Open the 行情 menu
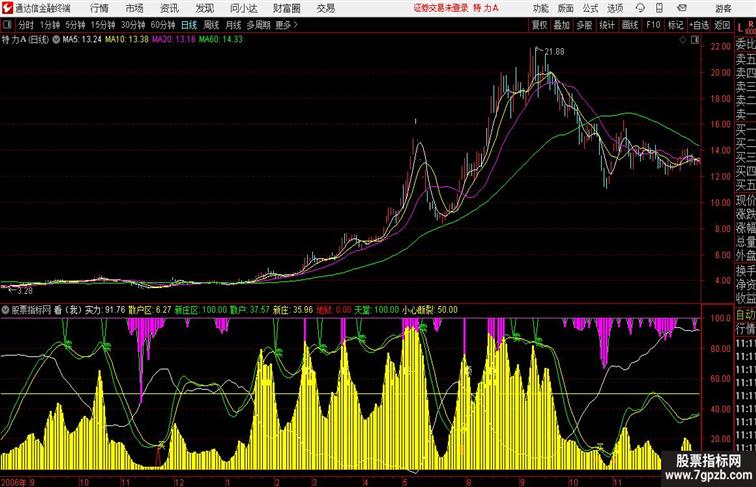This screenshot has width=756, height=487. coord(99,8)
